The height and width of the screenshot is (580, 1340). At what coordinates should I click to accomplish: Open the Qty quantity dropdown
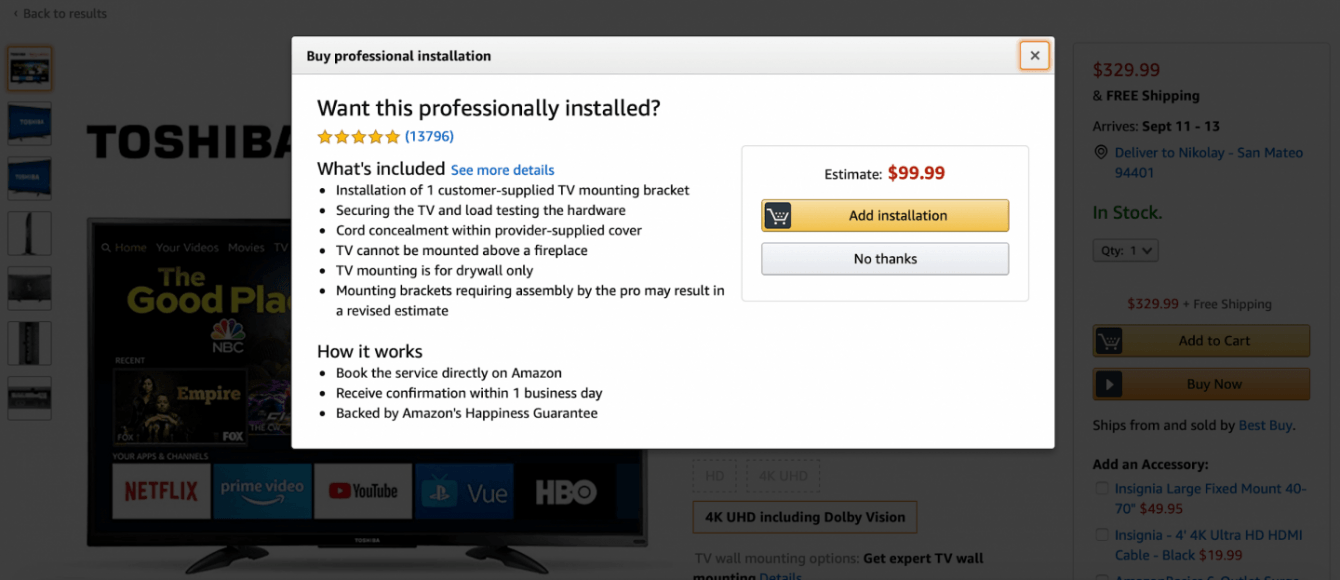point(1125,251)
